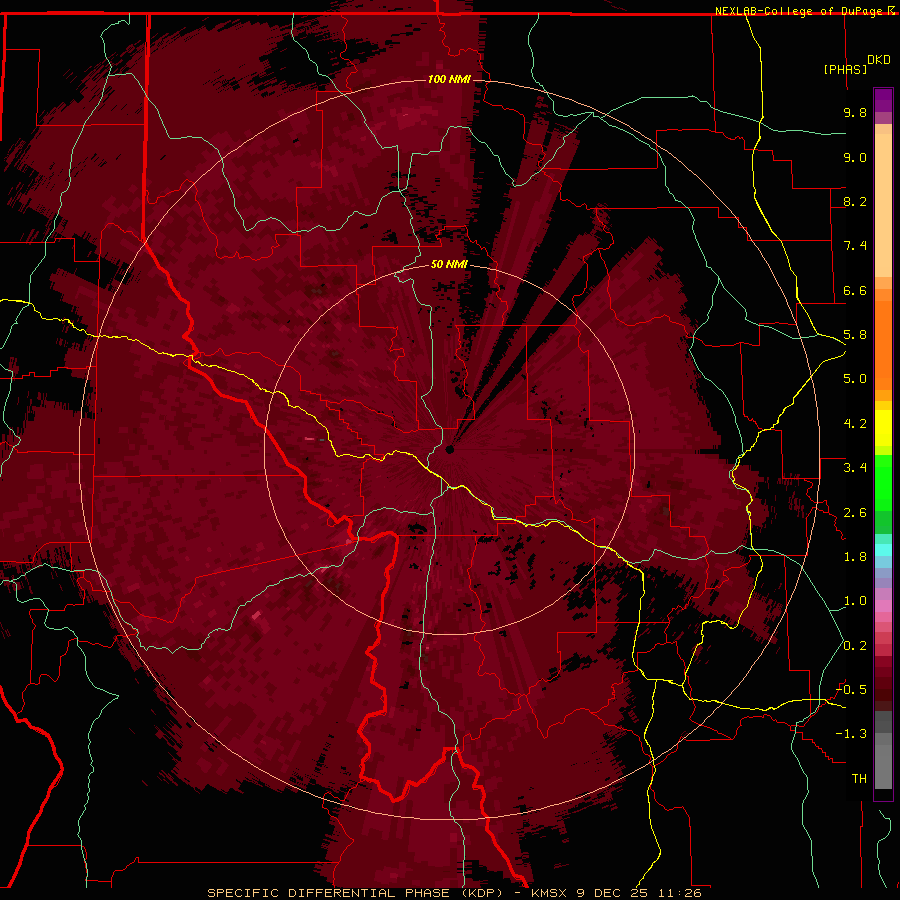
Task: Click the 2.6 color scale value
Action: point(855,513)
